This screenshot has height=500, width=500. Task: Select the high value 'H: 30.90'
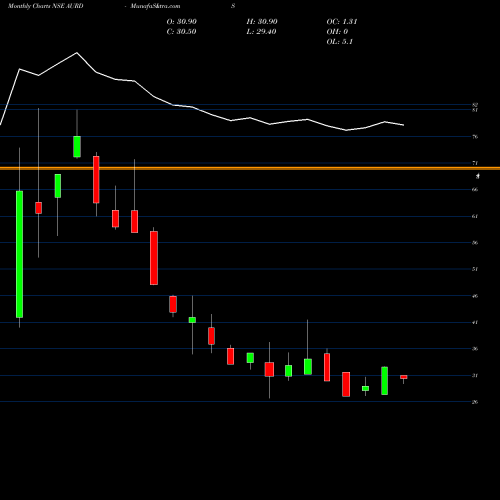262,21
